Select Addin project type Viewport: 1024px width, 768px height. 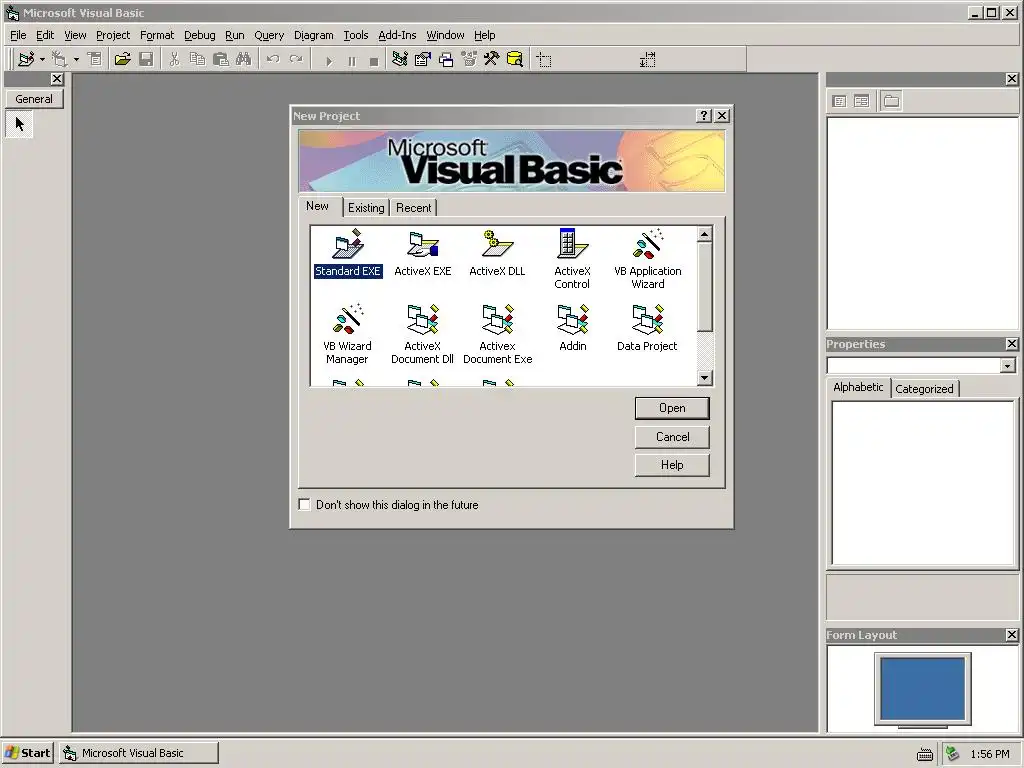click(x=573, y=328)
